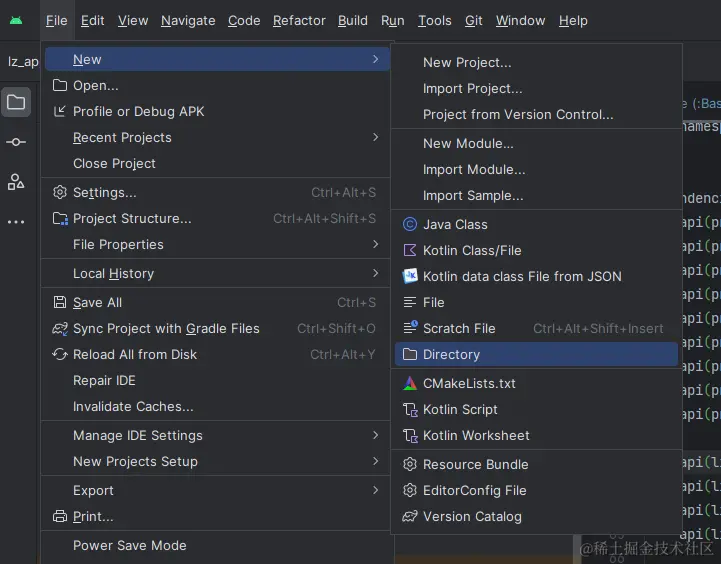Click the More tool windows ellipsis icon
The width and height of the screenshot is (721, 564).
16,222
